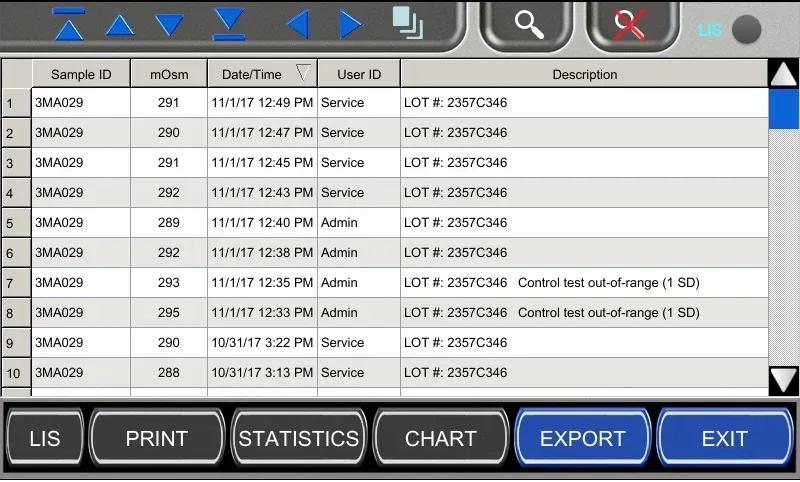
Task: Select the 11/1/17 12:49 PM date cell
Action: (262, 103)
